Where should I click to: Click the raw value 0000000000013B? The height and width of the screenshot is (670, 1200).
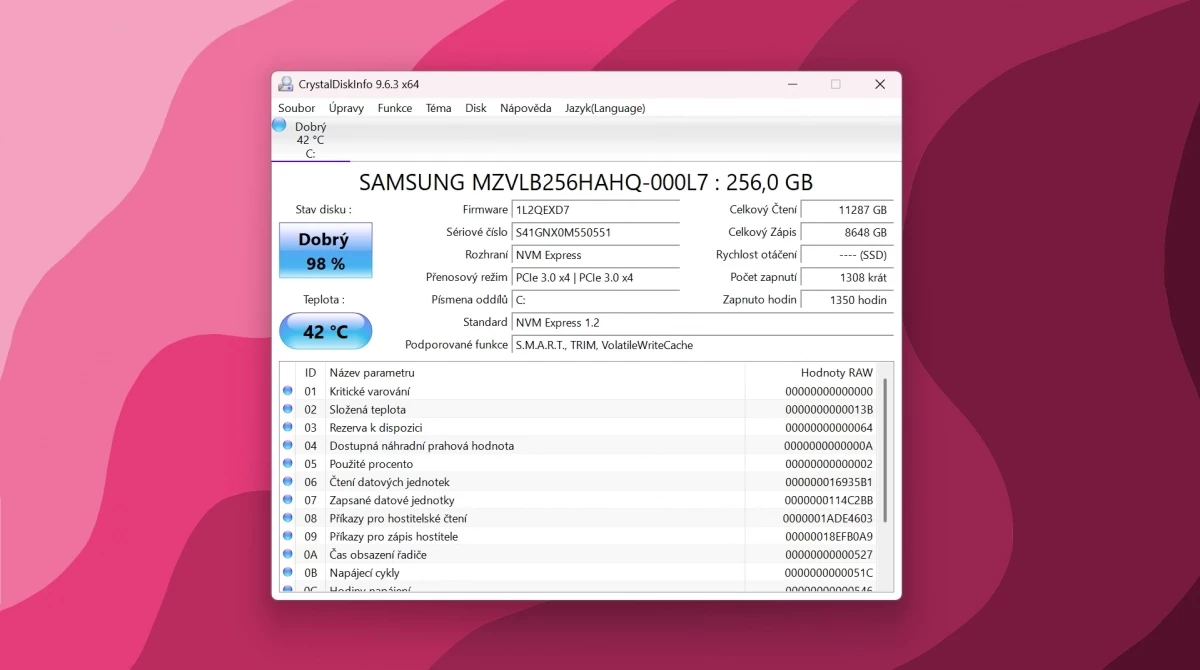[x=829, y=409]
